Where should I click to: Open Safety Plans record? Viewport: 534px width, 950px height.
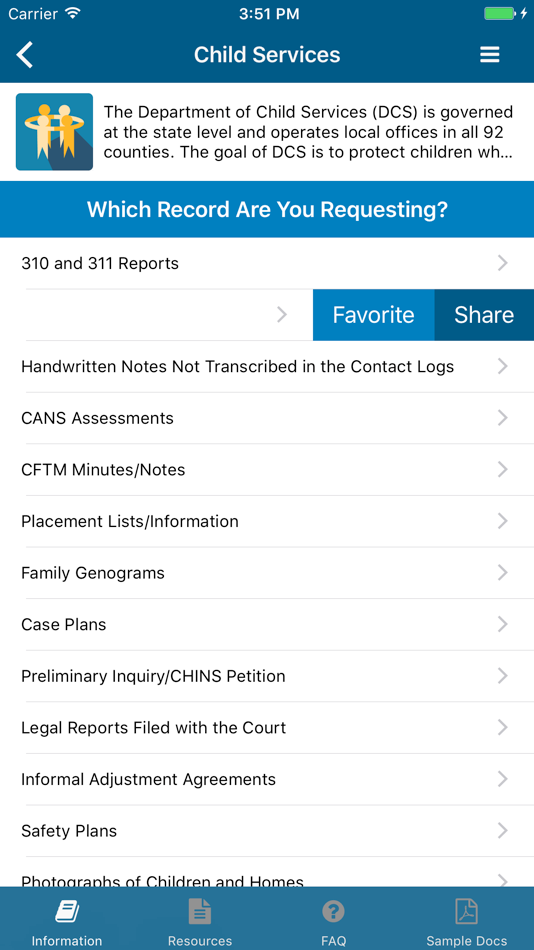click(x=267, y=831)
